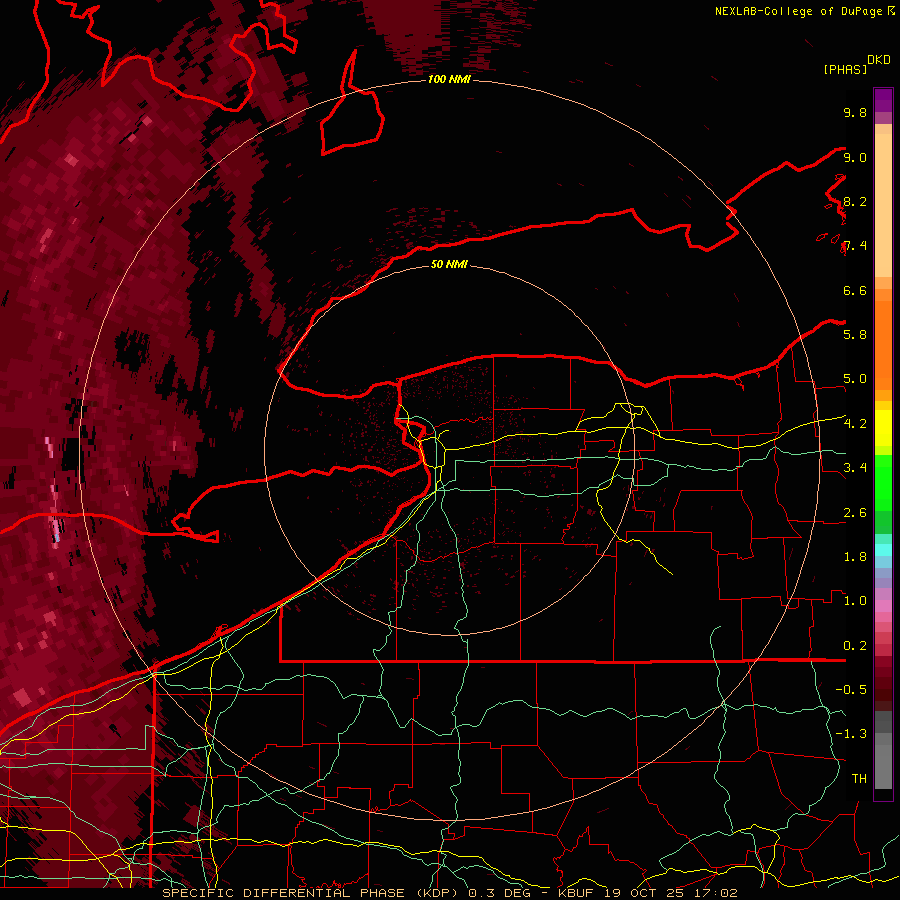Screen dimensions: 900x900
Task: Click the 3.4 scale value
Action: [x=855, y=467]
